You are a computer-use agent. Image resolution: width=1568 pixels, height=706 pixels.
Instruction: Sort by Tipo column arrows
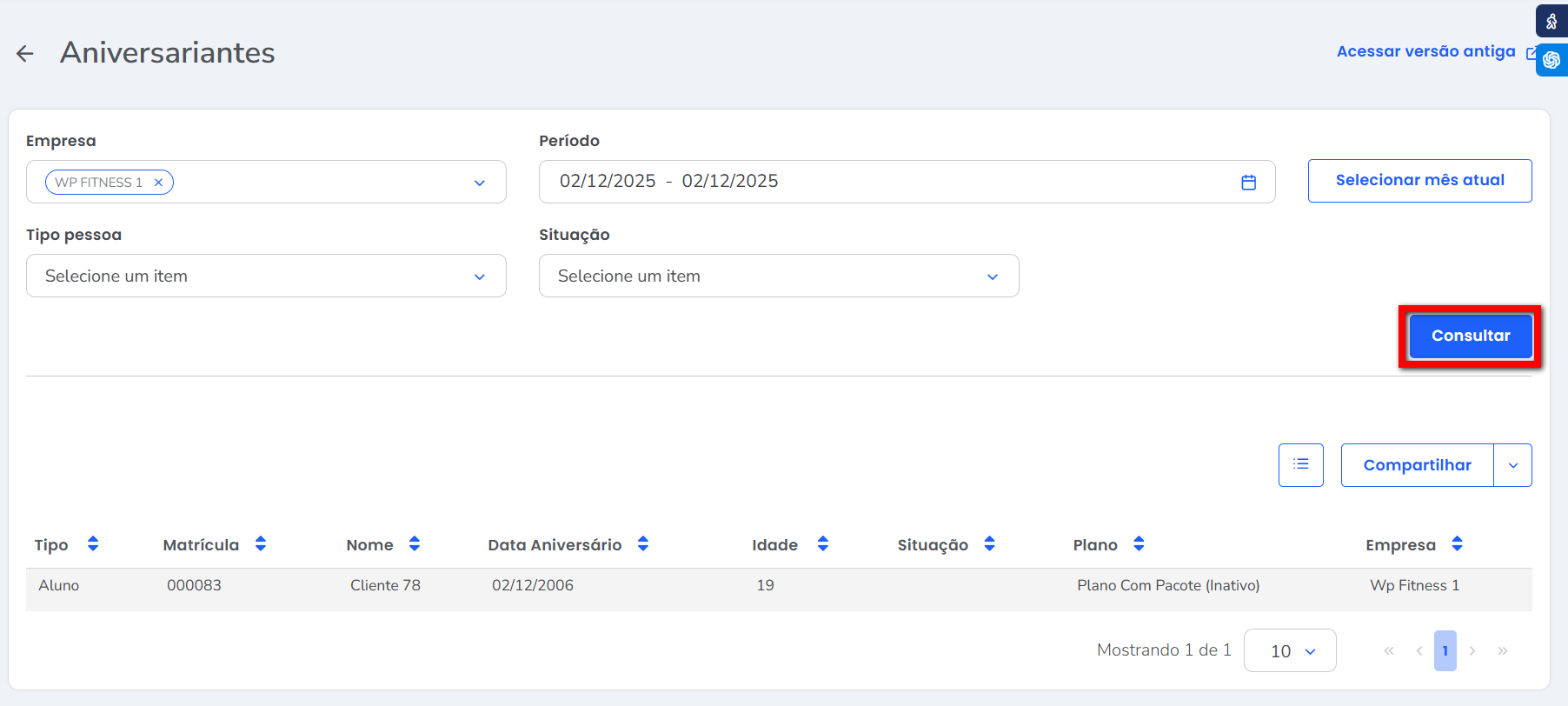(93, 544)
